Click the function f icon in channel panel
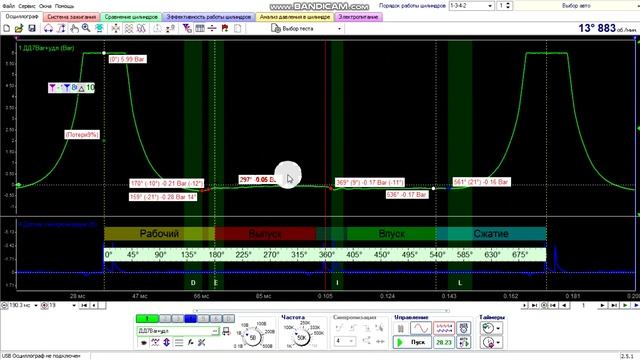The image size is (640, 360). point(190,342)
